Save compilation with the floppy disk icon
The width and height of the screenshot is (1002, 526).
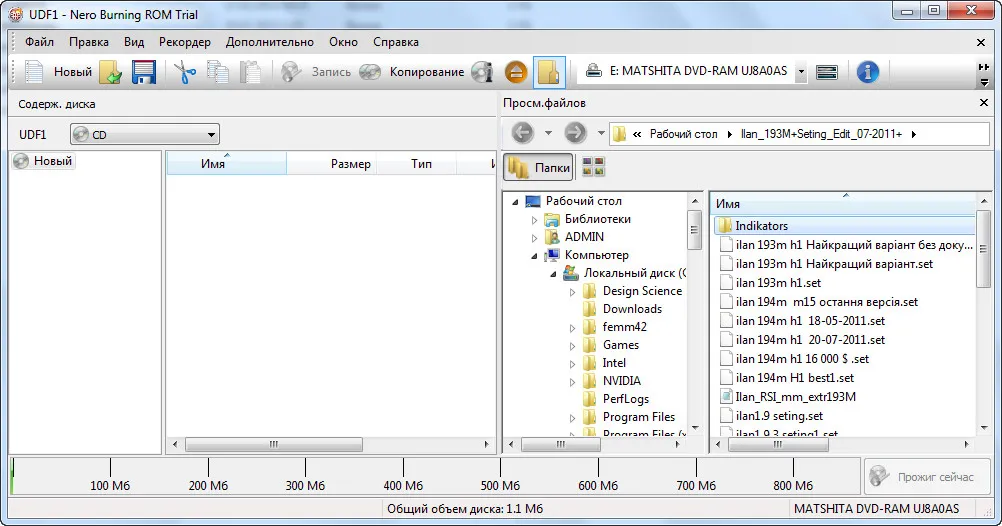pyautogui.click(x=144, y=72)
